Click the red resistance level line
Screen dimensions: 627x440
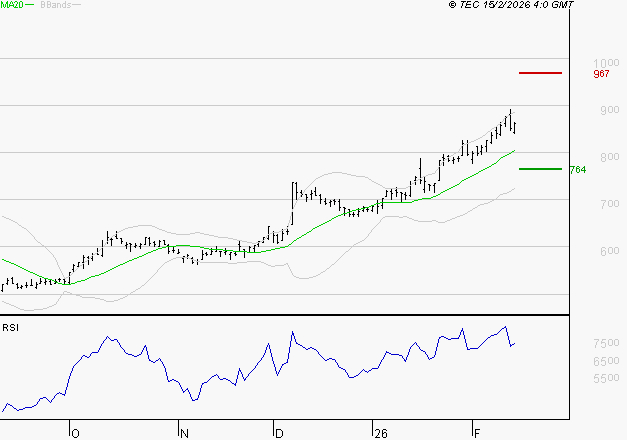click(540, 73)
